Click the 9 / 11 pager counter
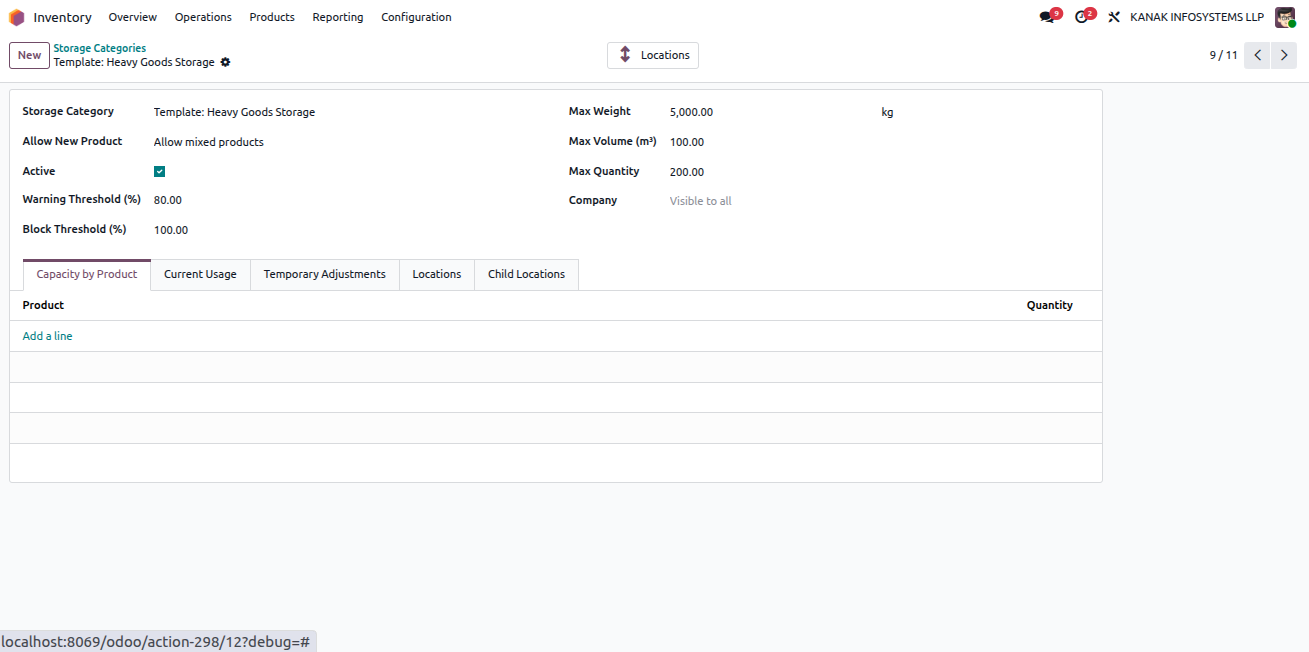Screen dimensions: 1309x652 (1223, 55)
